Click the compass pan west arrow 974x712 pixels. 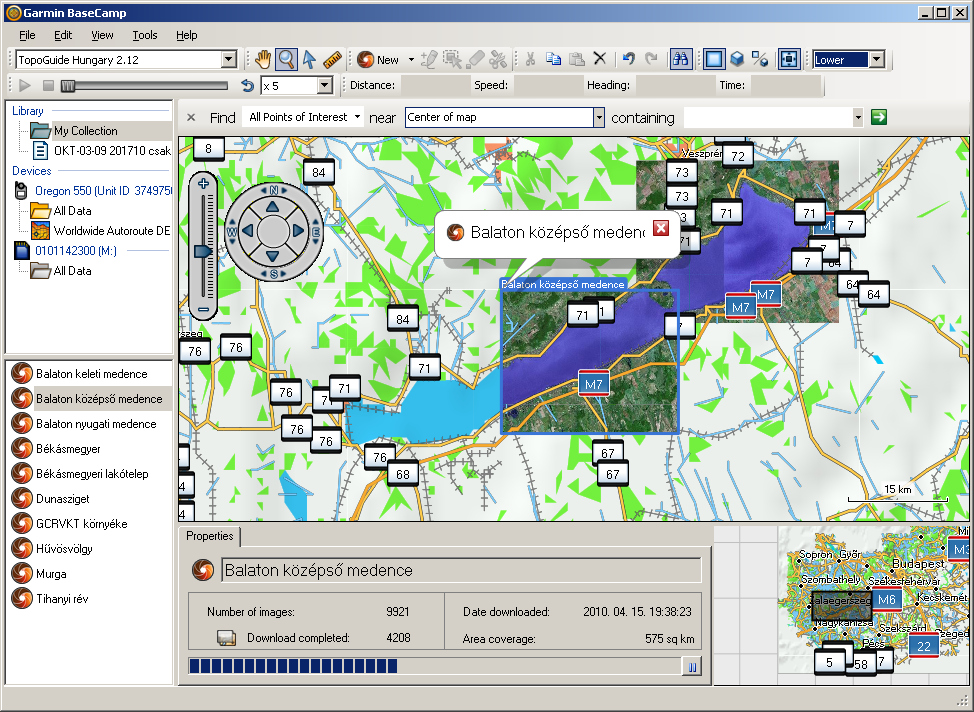tap(247, 231)
